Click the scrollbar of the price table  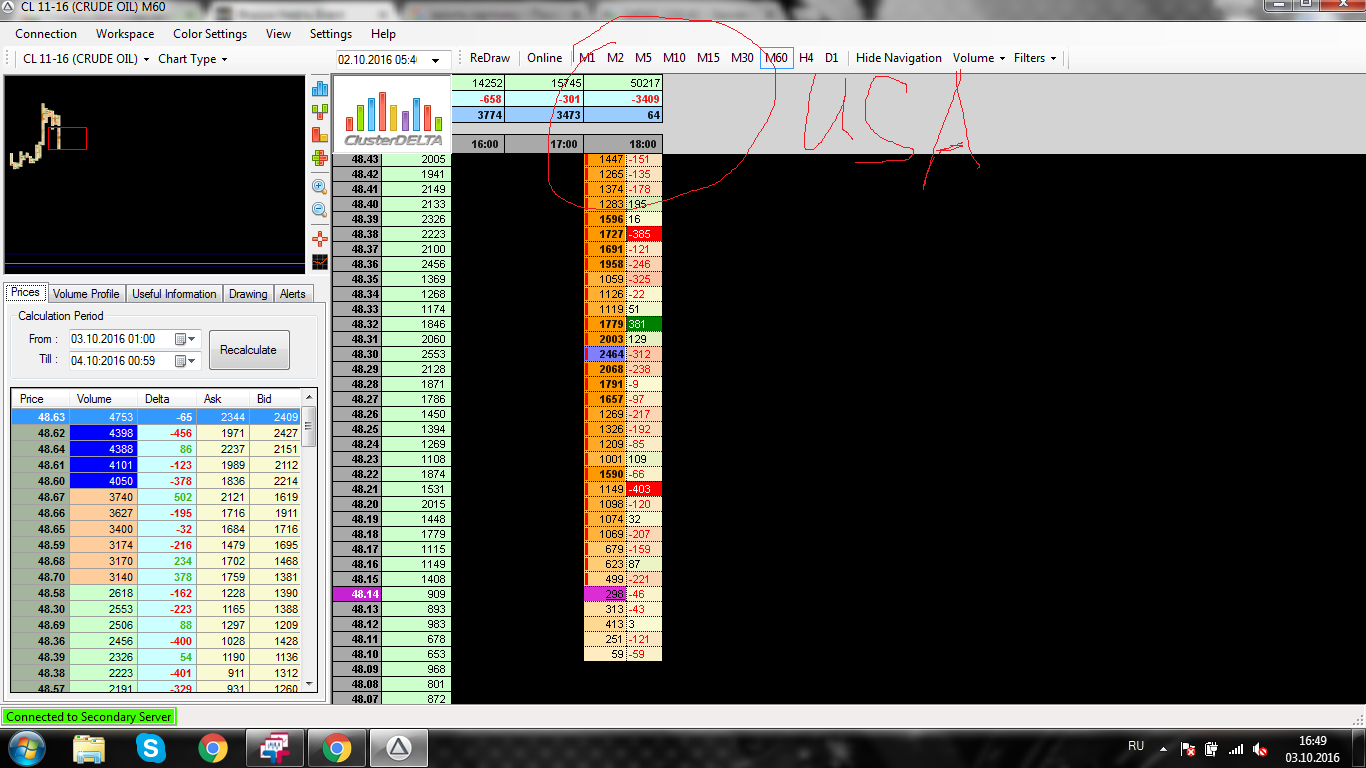309,540
